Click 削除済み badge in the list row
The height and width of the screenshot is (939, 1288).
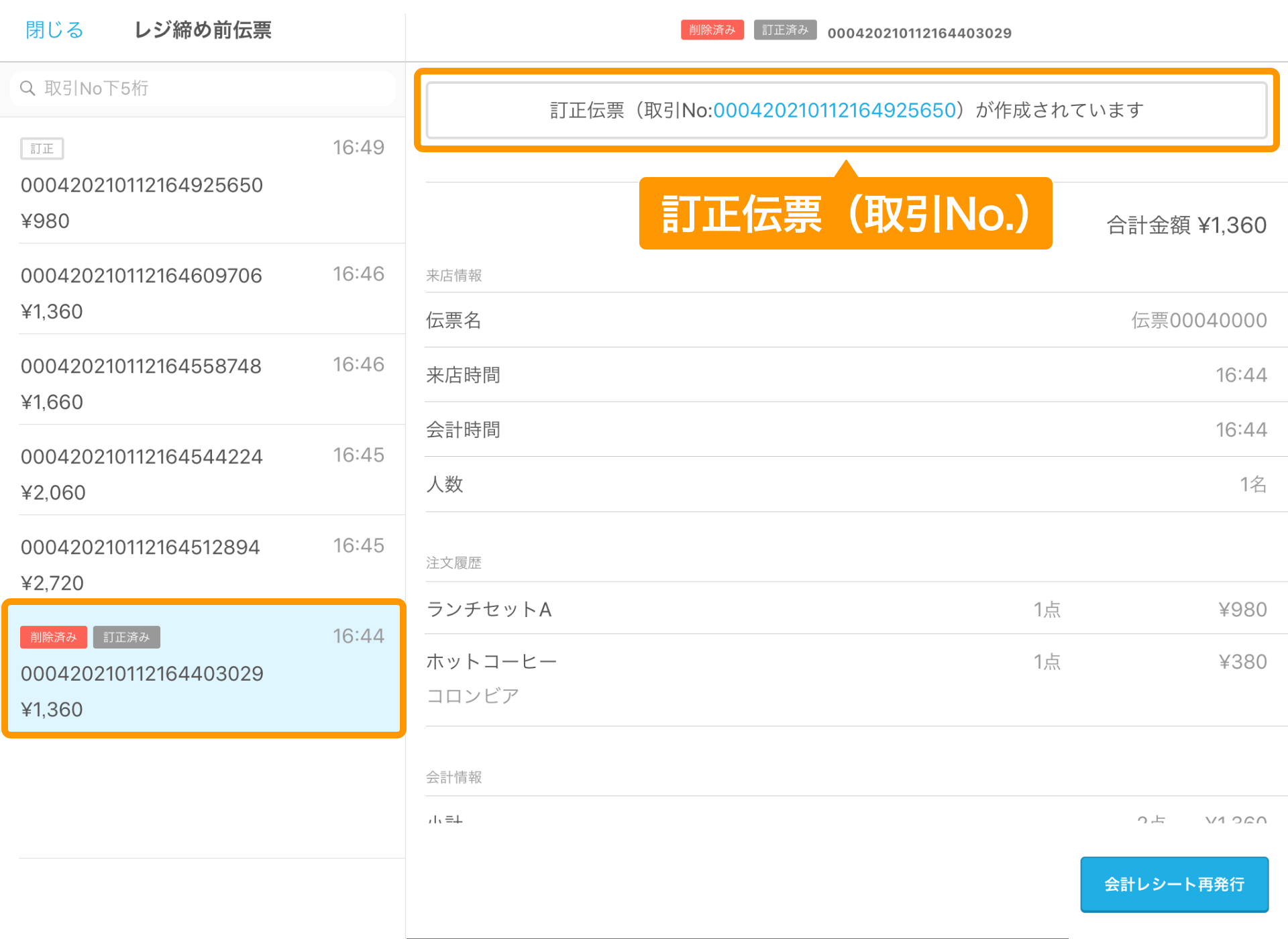point(54,637)
